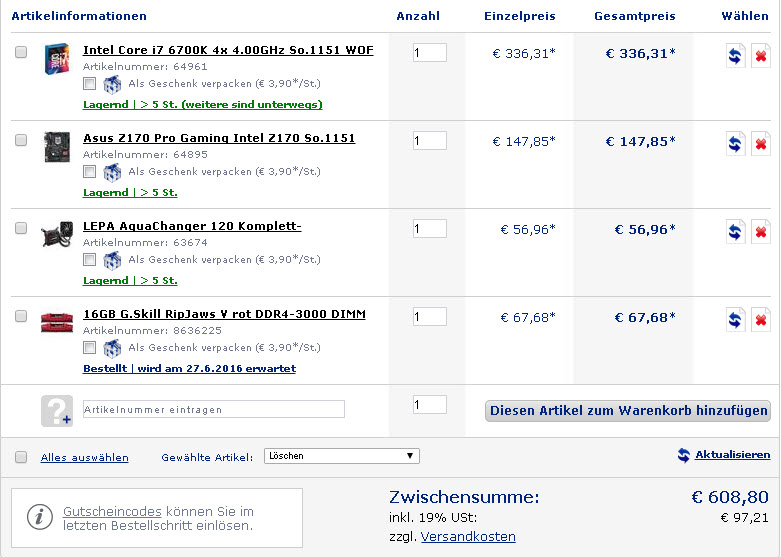Select the Intel Core i7 6700K row checkbox
The height and width of the screenshot is (557, 781).
pos(21,52)
